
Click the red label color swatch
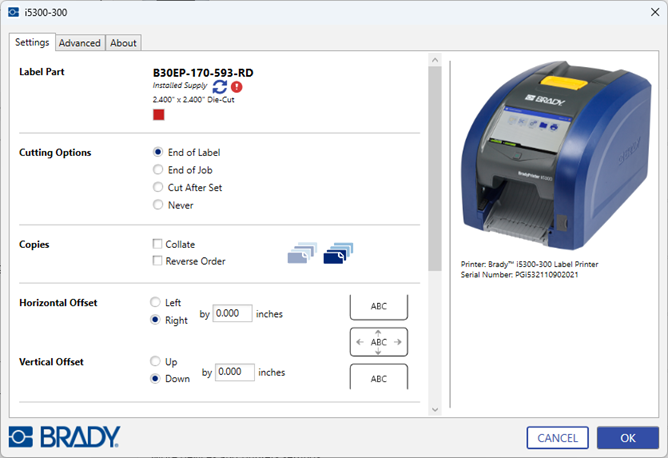coord(158,115)
